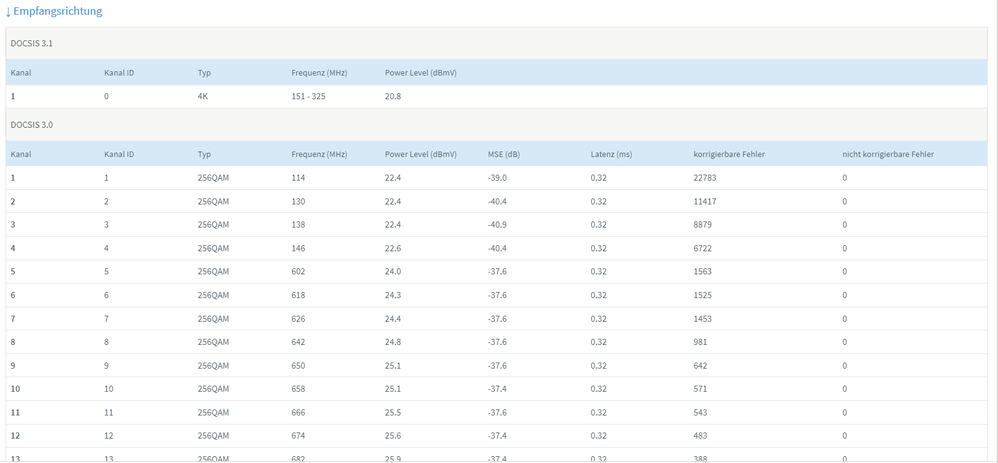Select the DOCSIS 3.1 section label
This screenshot has height=463, width=998.
pyautogui.click(x=31, y=44)
